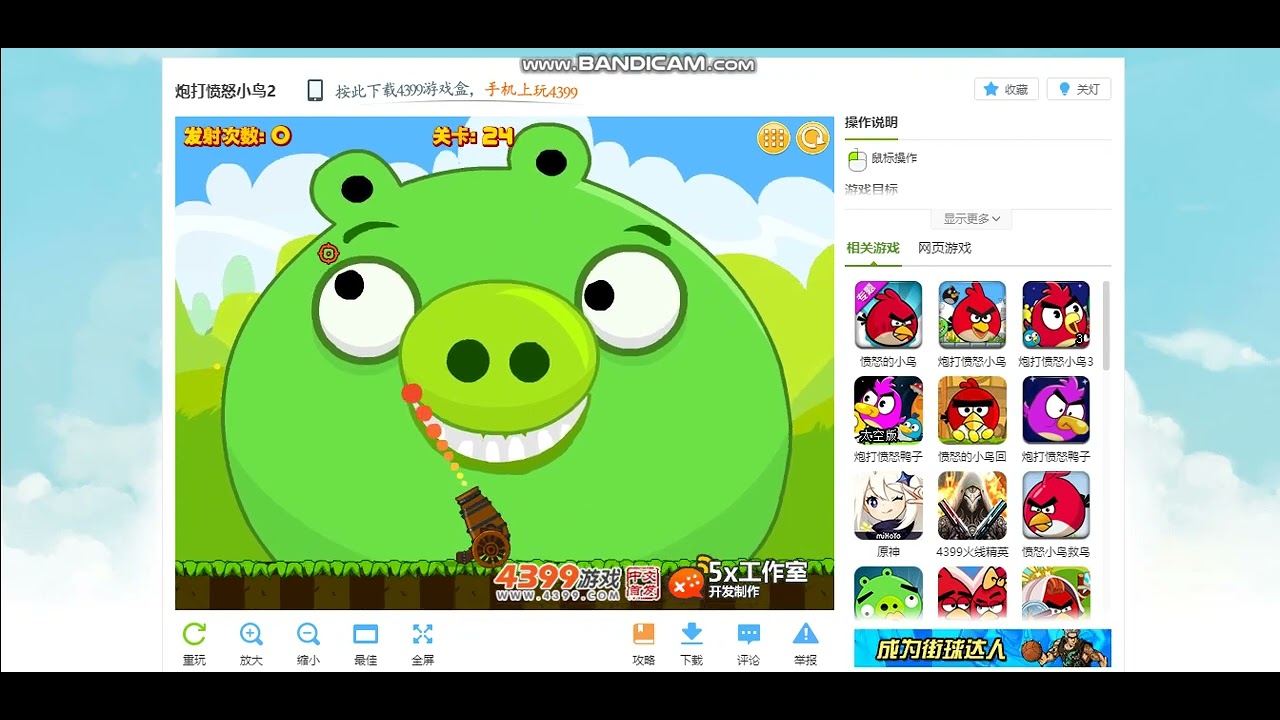Click the 重玩 replay icon
This screenshot has width=1280, height=720.
(194, 633)
